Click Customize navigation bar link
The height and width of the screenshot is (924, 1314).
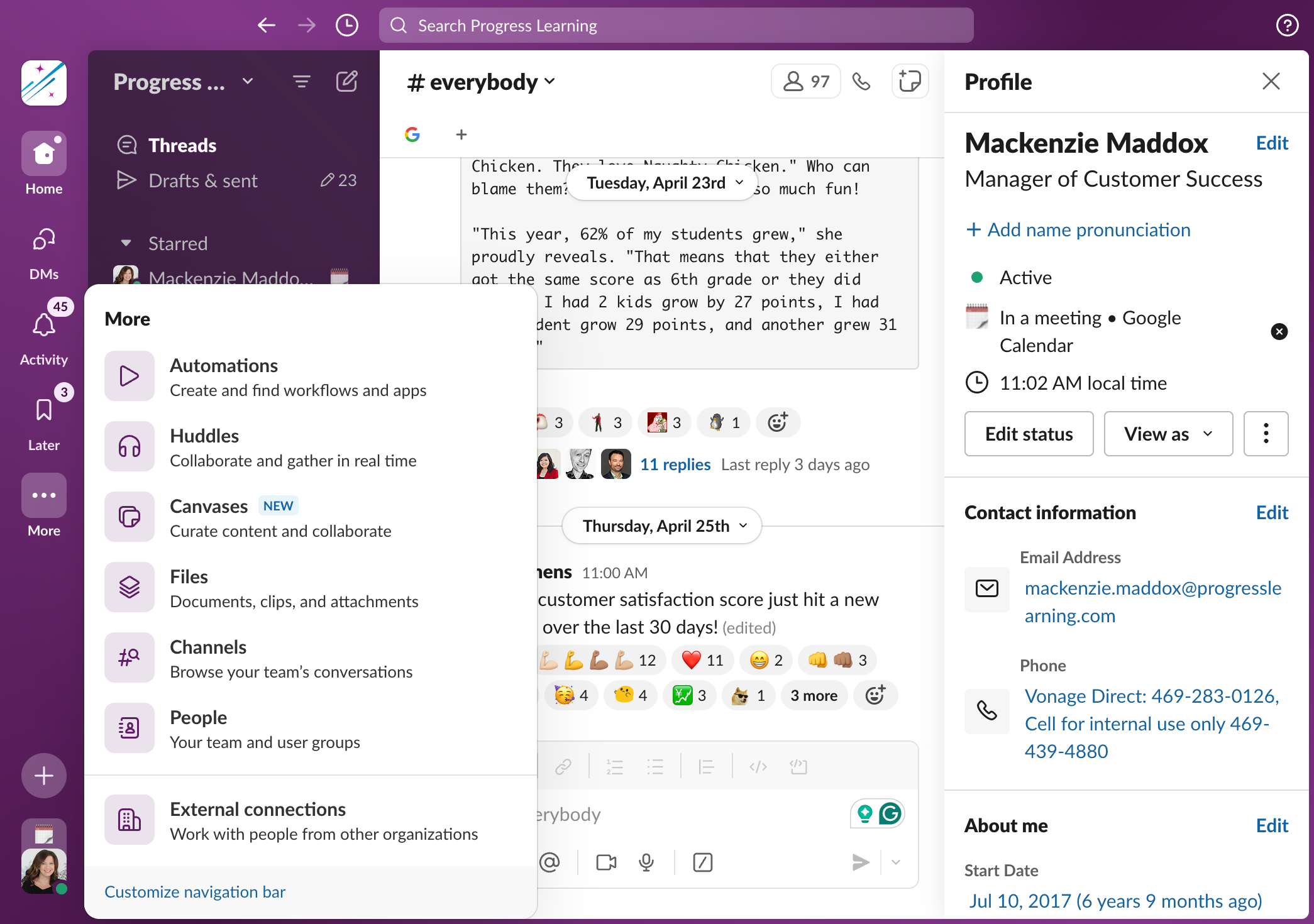pyautogui.click(x=195, y=892)
